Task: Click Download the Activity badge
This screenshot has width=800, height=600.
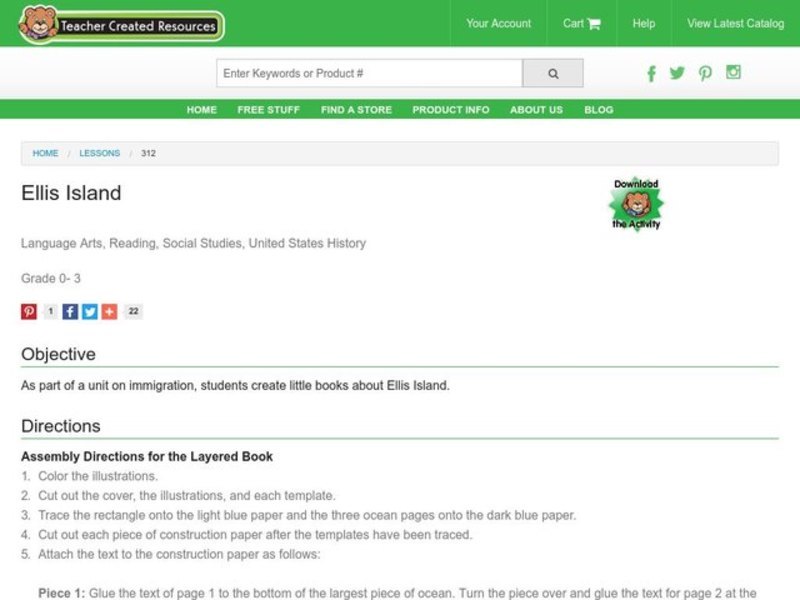Action: click(x=638, y=203)
